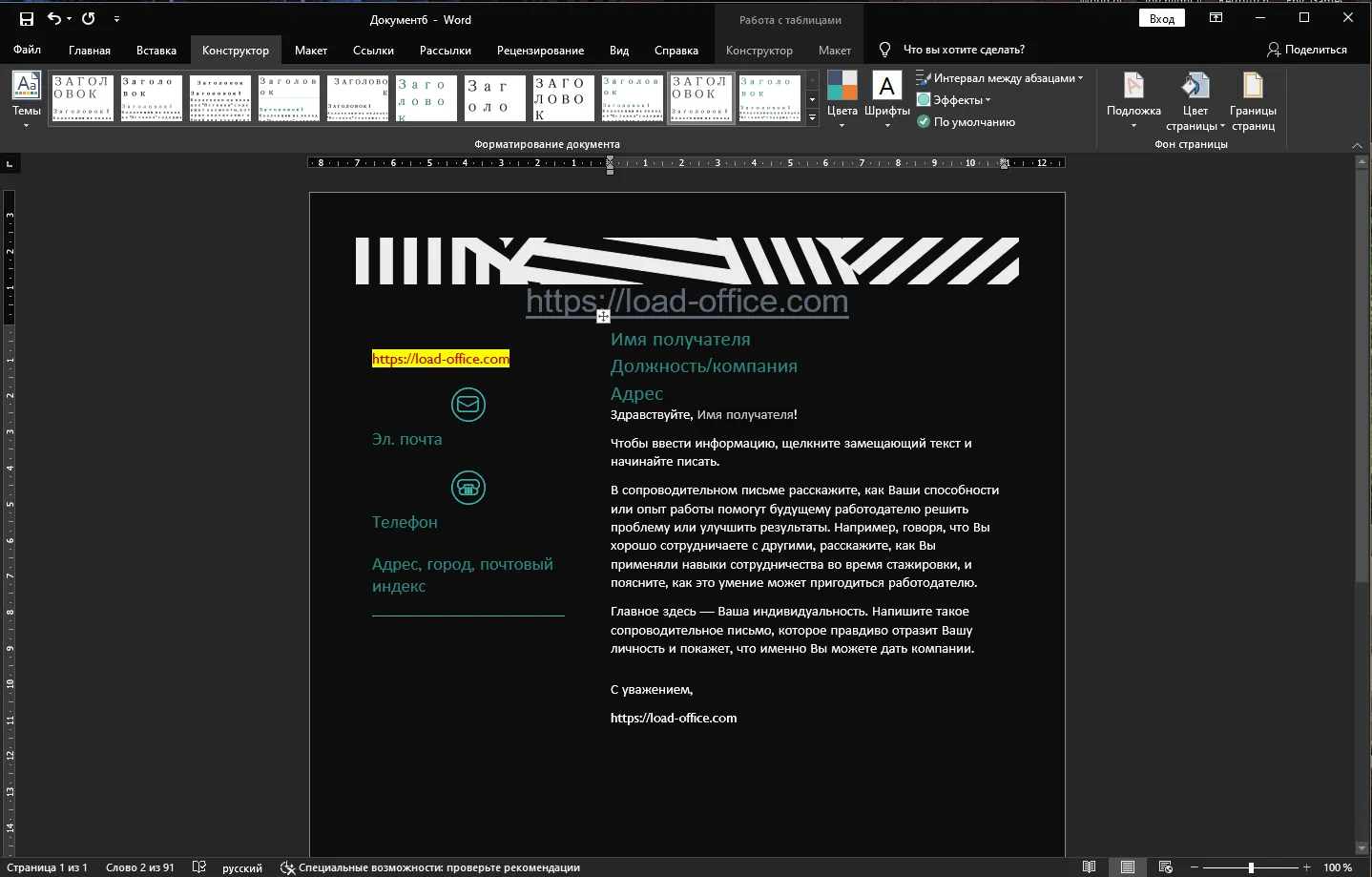Viewport: 1372px width, 877px height.
Task: Open the Themes (Темы) gallery icon
Action: (26, 87)
